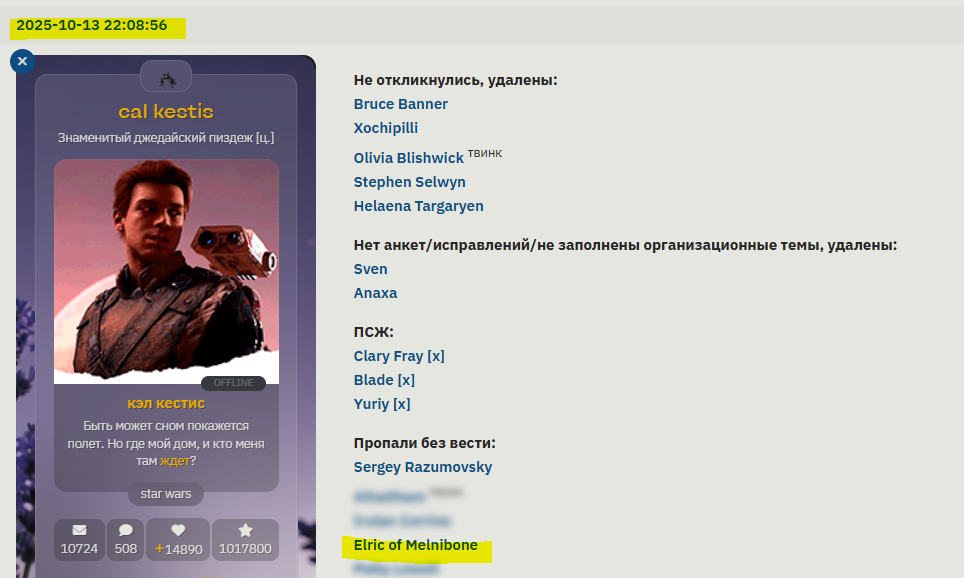This screenshot has height=578, width=964.
Task: Click the твинк superscript near Olivia Blishwick
Action: (485, 153)
